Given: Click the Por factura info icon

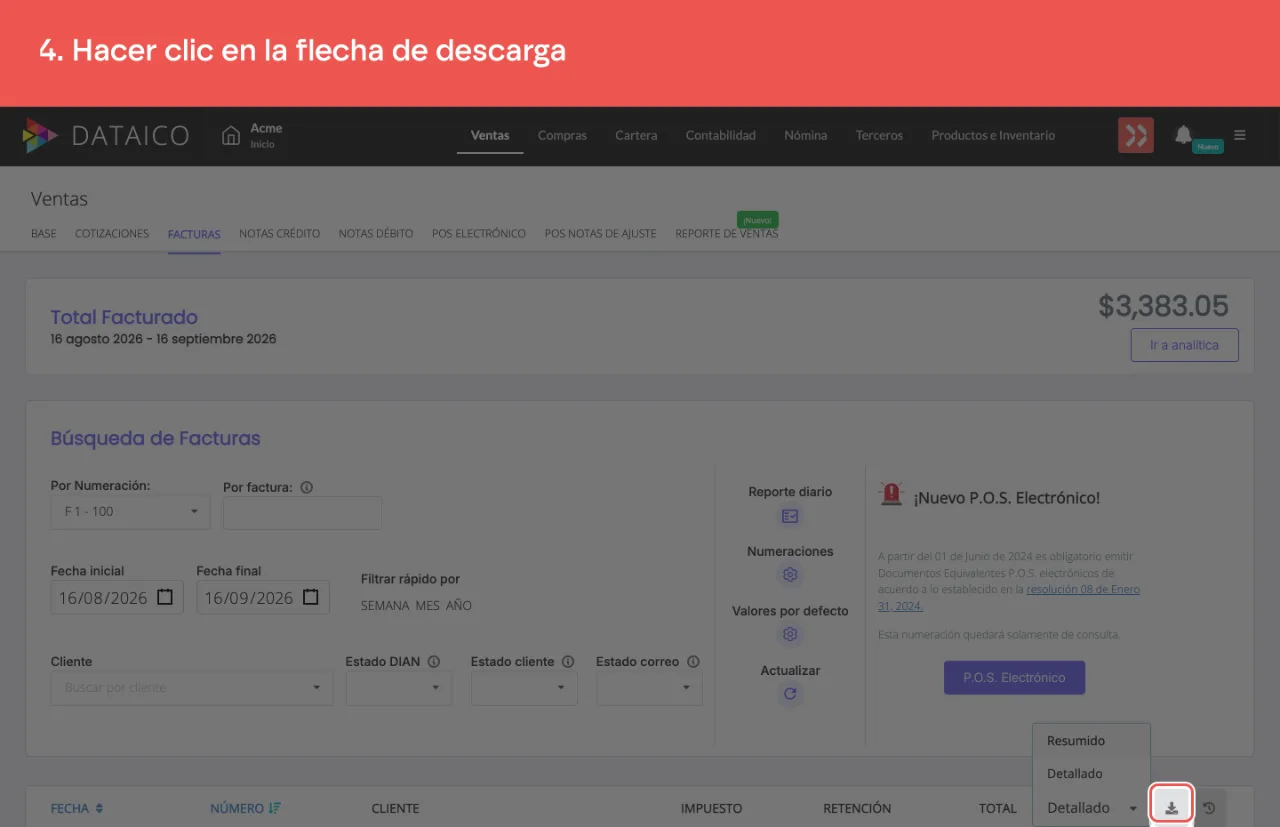Looking at the screenshot, I should point(307,488).
